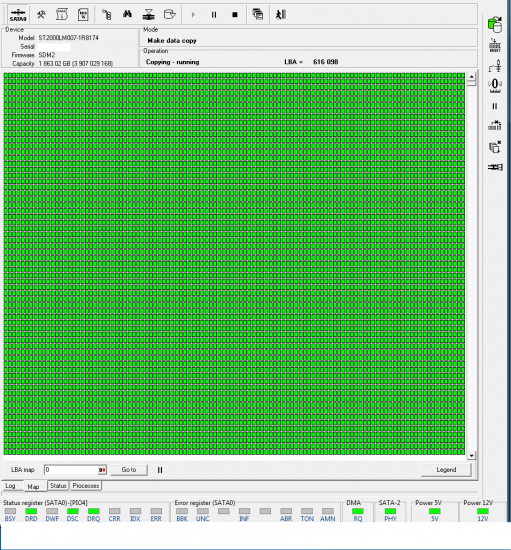
Task: Click the SATA0 port selector icon
Action: pyautogui.click(x=18, y=15)
